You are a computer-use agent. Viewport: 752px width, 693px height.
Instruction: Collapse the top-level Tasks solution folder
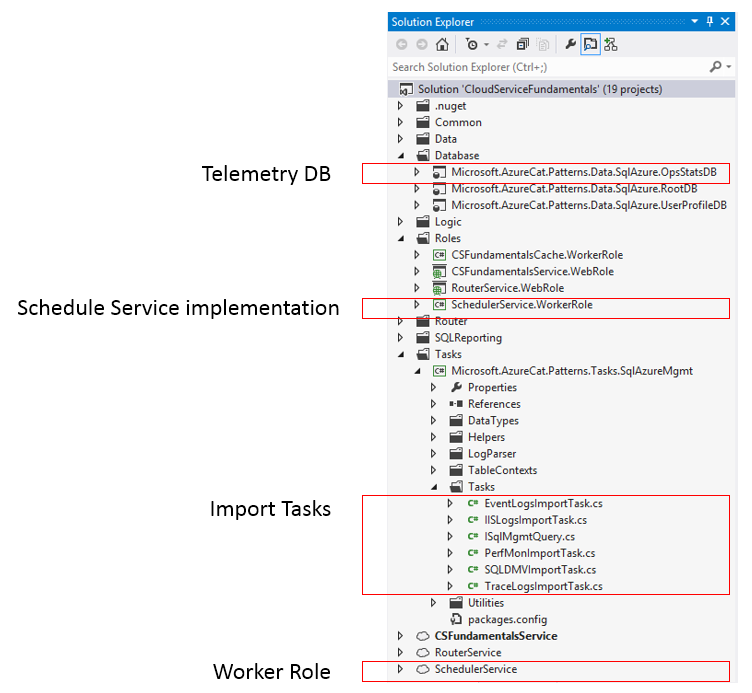click(401, 354)
